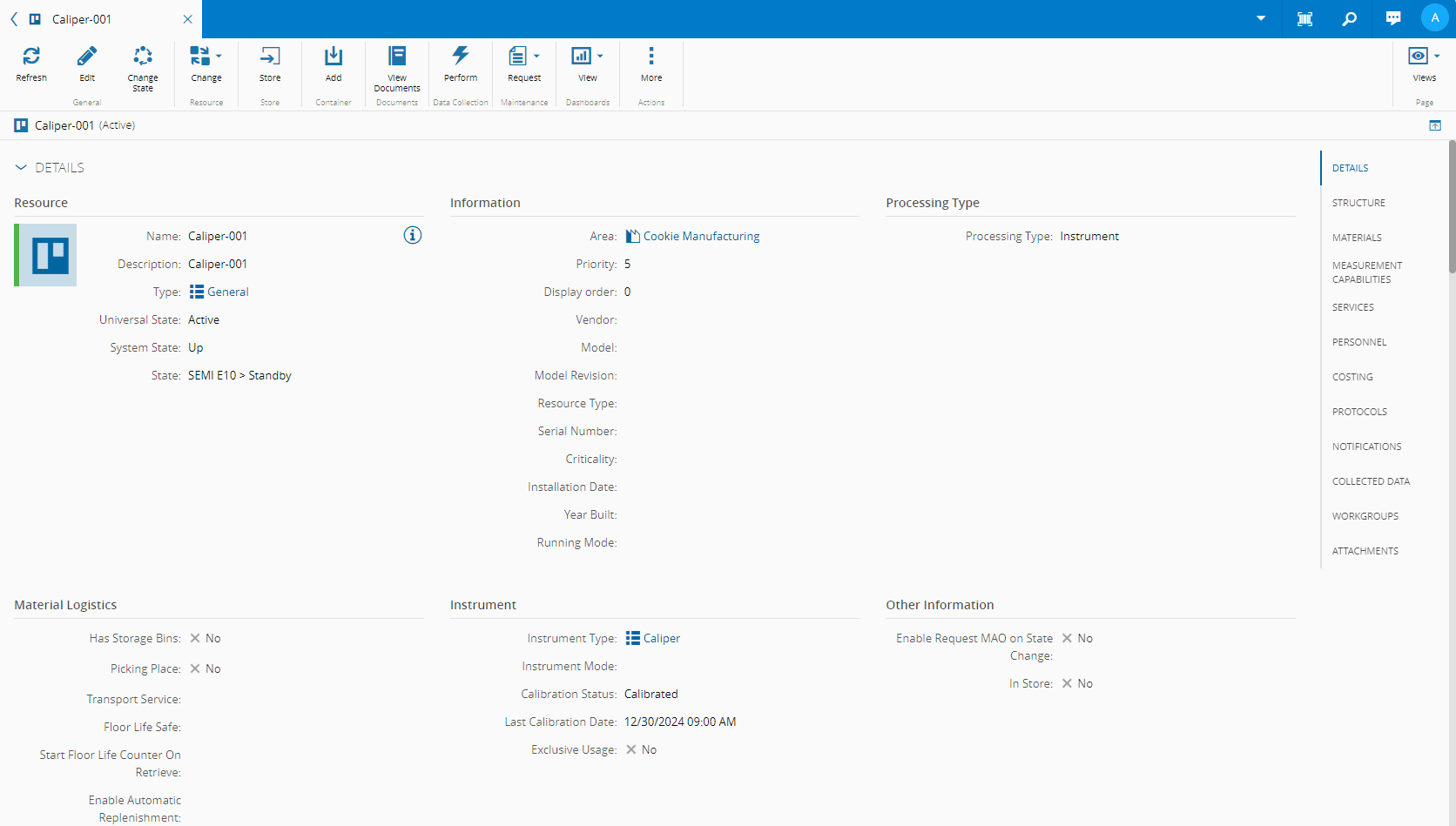Open the View dashboards dropdown
Image resolution: width=1456 pixels, height=826 pixels.
[x=600, y=57]
